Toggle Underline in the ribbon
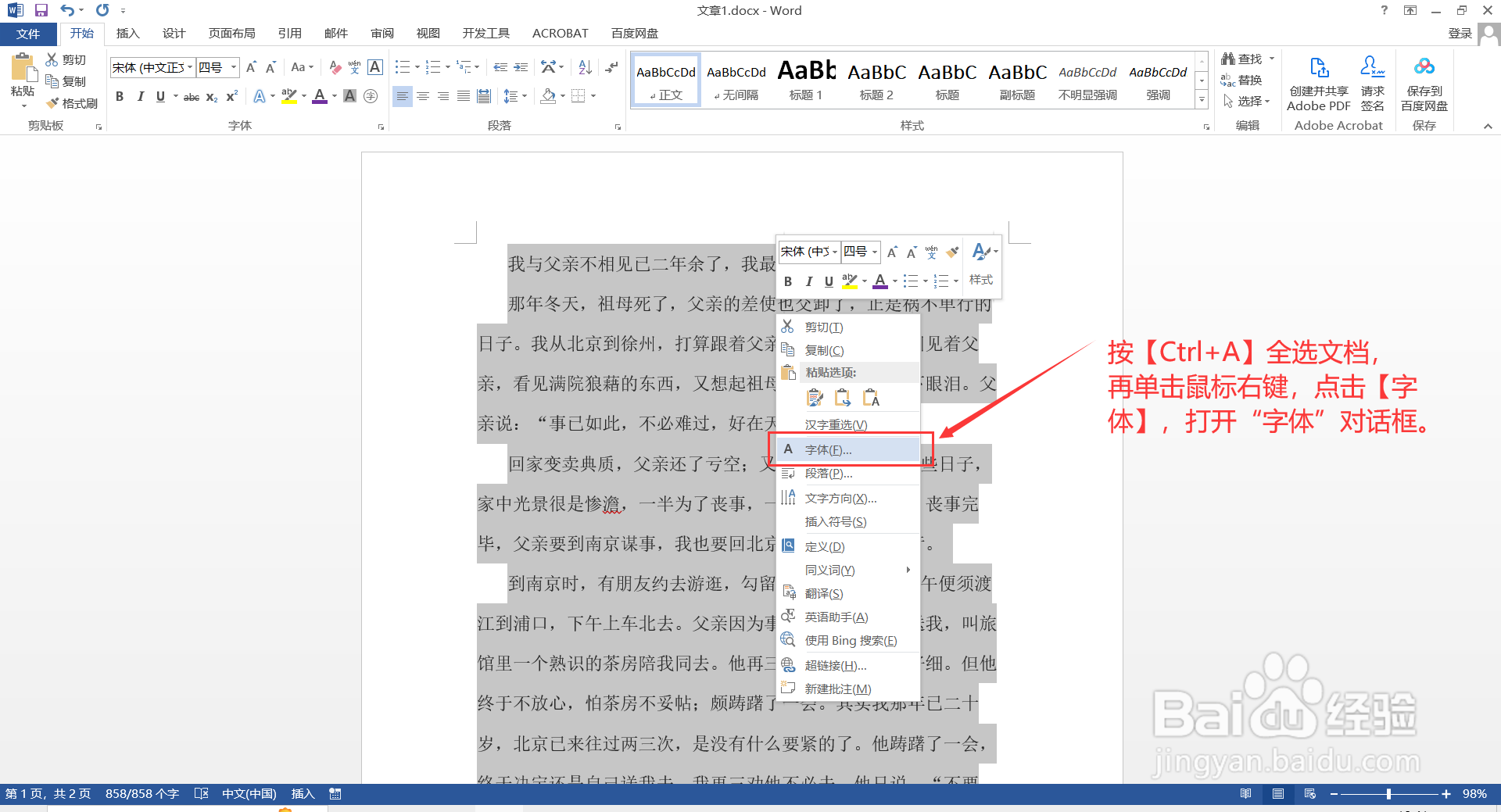The width and height of the screenshot is (1501, 812). pos(160,96)
